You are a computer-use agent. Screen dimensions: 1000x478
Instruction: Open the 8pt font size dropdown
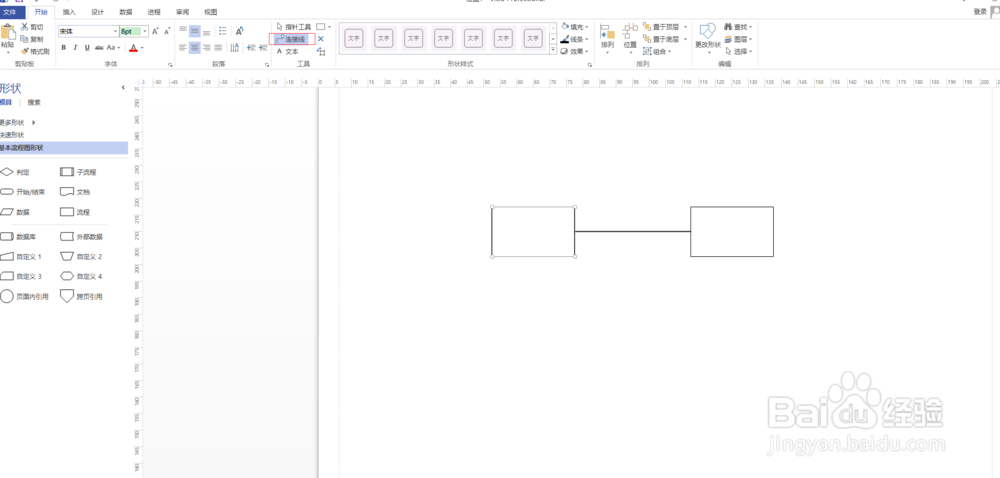click(145, 31)
